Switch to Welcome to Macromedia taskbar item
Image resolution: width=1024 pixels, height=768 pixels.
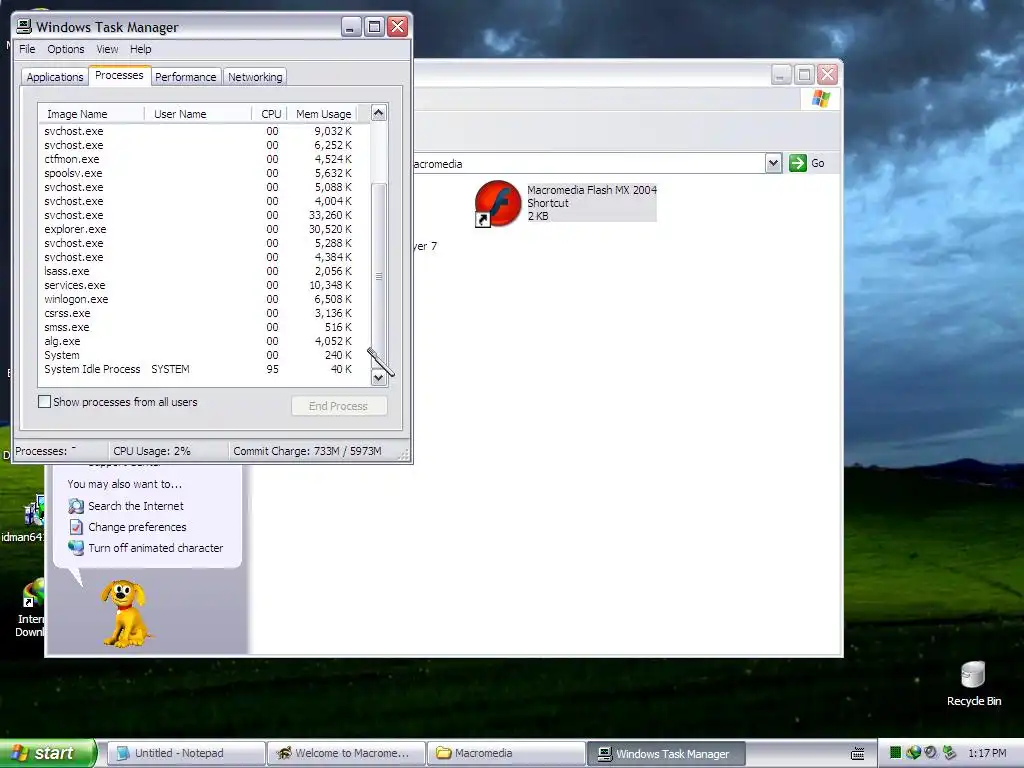346,753
